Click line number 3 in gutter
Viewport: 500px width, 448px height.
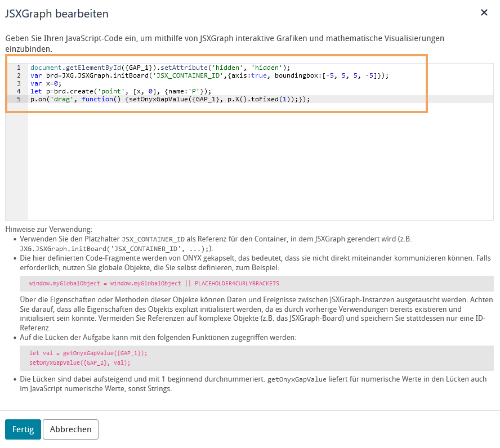click(19, 83)
